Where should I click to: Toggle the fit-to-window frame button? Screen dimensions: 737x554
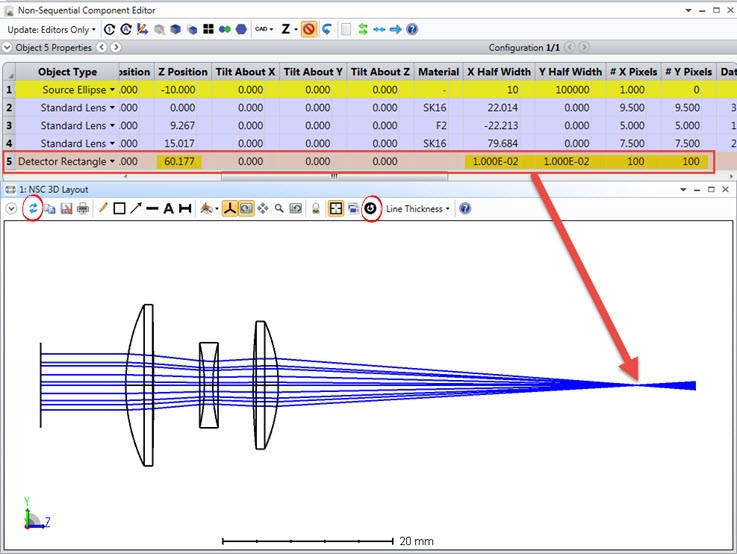coord(336,209)
